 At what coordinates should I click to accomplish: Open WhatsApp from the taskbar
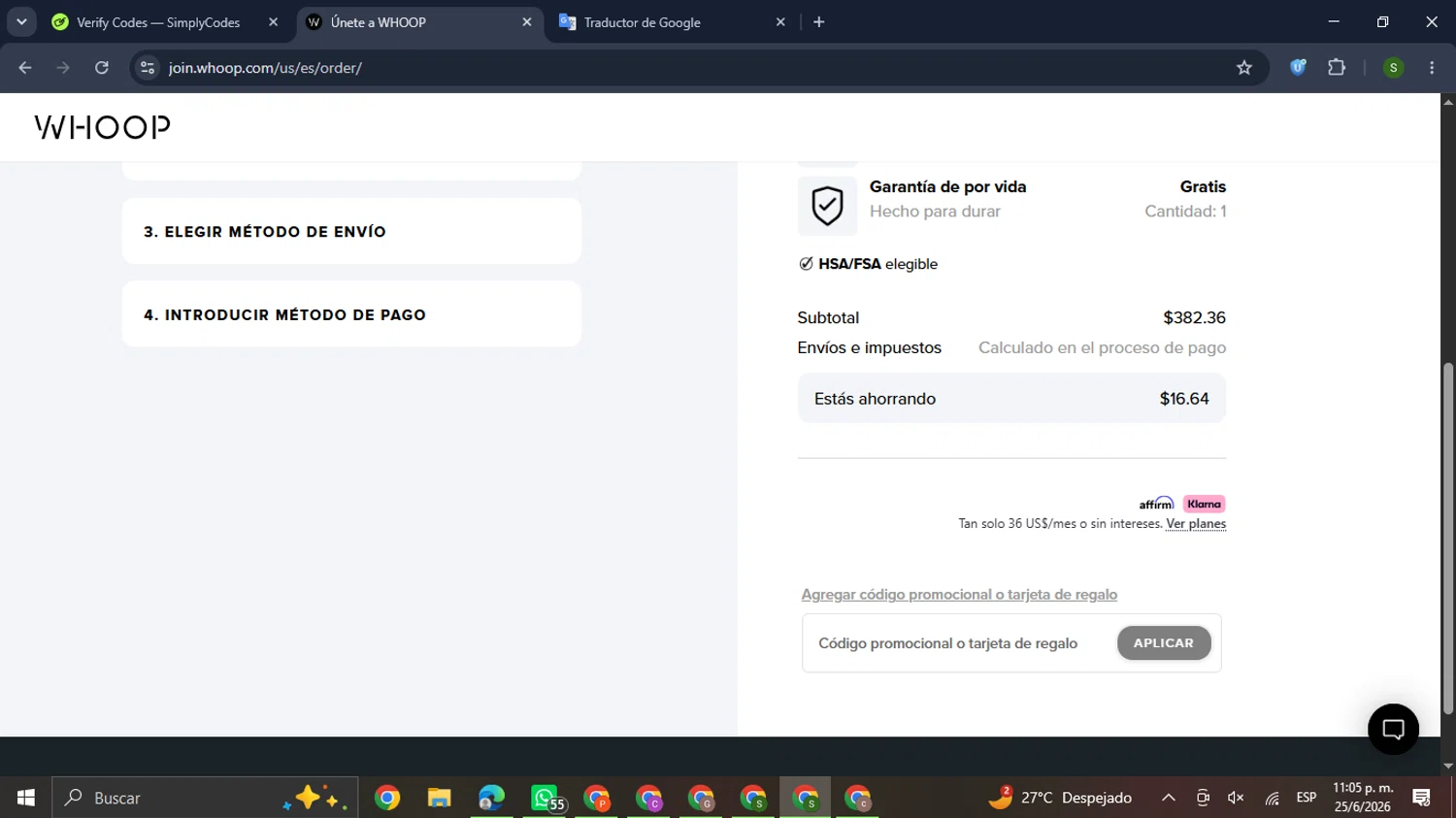(545, 798)
